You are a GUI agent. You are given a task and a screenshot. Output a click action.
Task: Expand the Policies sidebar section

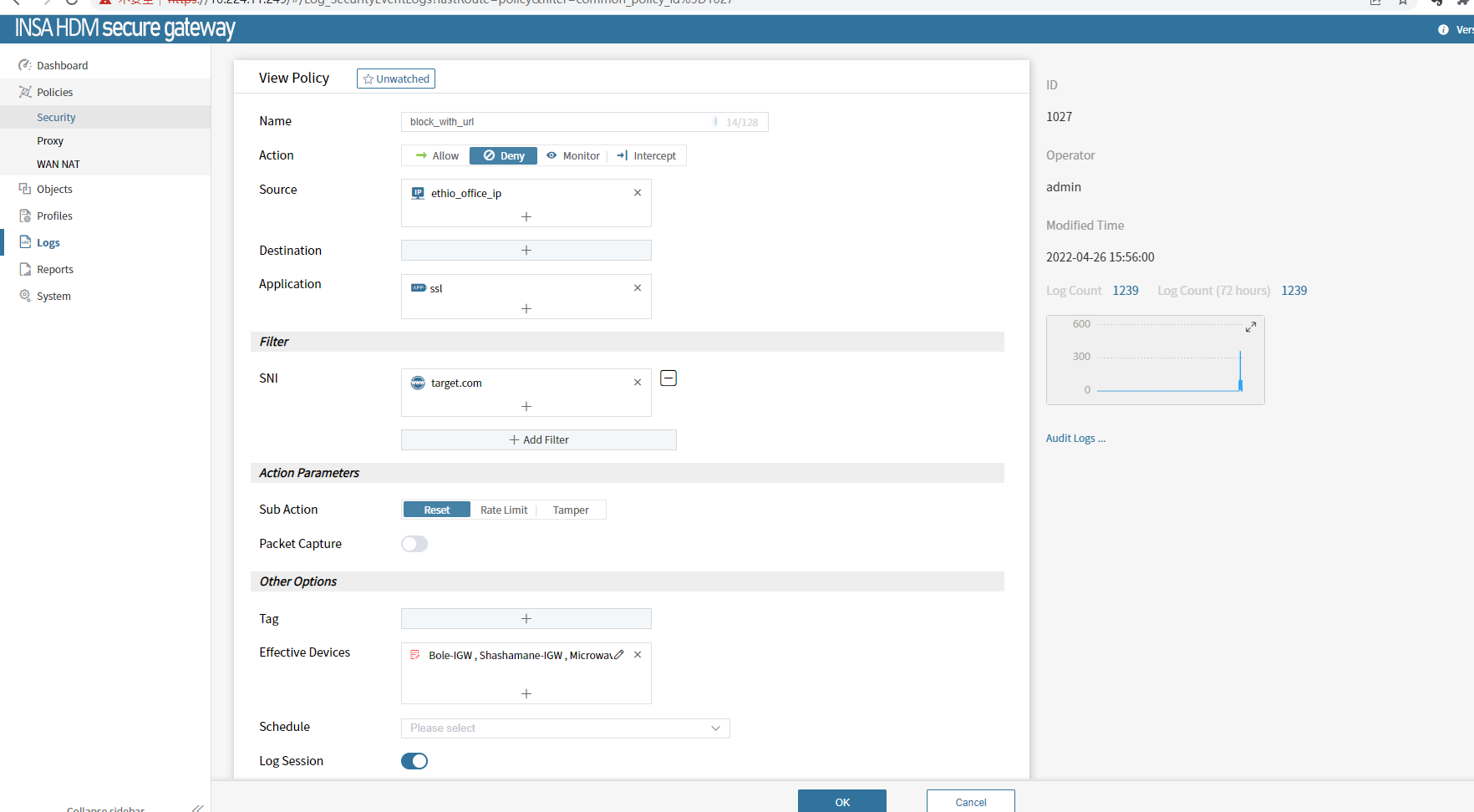[55, 92]
